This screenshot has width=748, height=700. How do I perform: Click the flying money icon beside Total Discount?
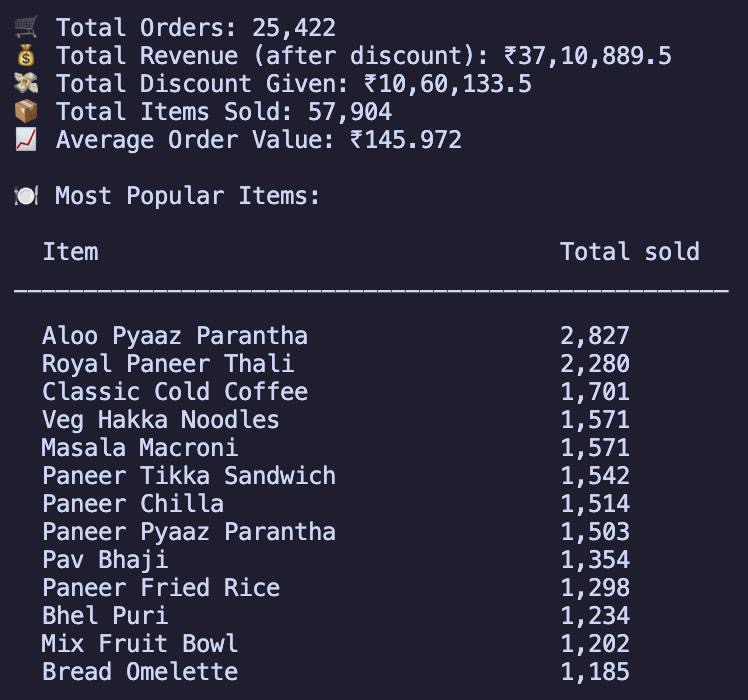point(26,84)
